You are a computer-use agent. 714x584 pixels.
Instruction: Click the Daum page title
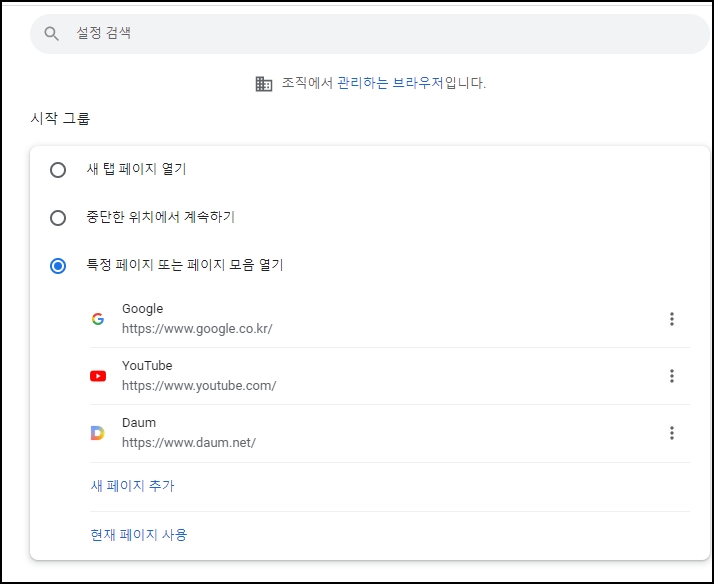139,422
